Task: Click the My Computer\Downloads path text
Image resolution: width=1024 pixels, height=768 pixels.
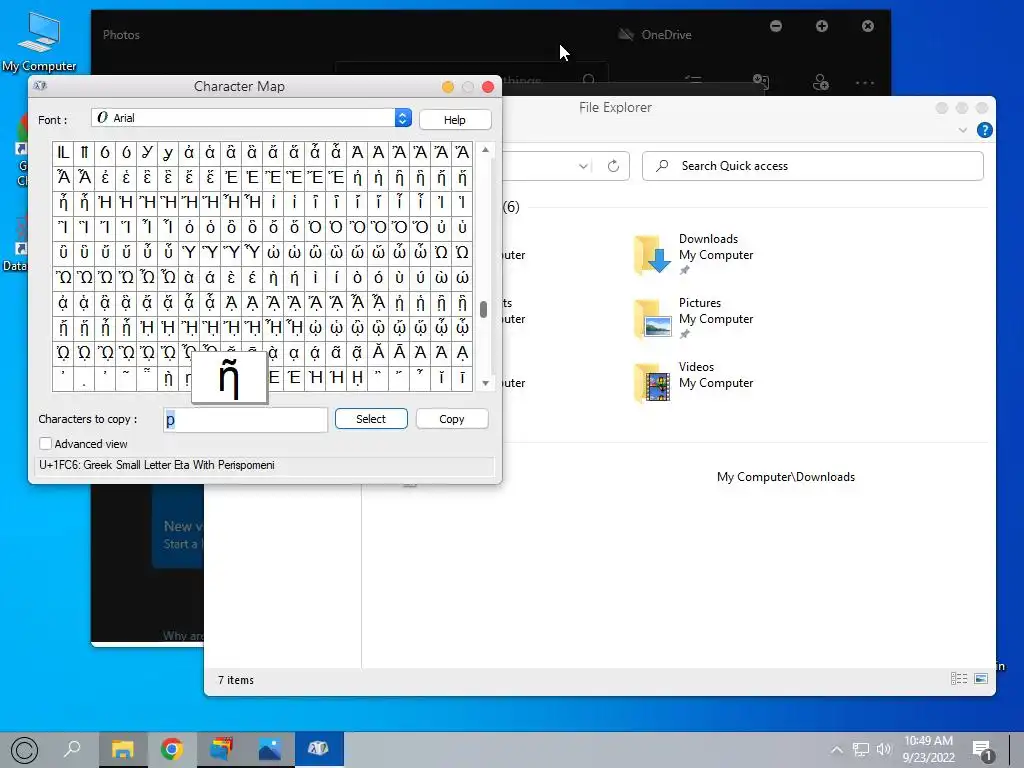Action: (x=786, y=477)
